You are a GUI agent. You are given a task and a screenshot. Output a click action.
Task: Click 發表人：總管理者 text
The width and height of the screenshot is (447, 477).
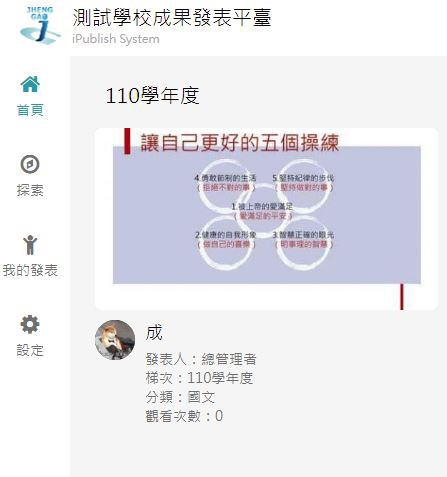coord(201,359)
